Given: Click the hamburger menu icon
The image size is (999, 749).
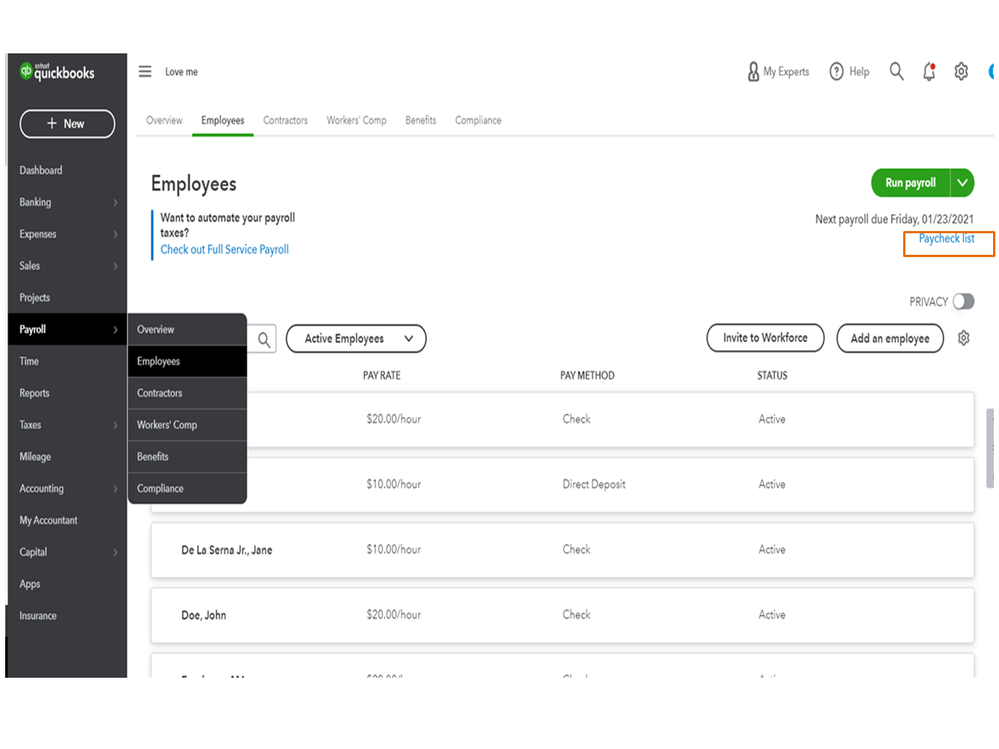Looking at the screenshot, I should 145,72.
